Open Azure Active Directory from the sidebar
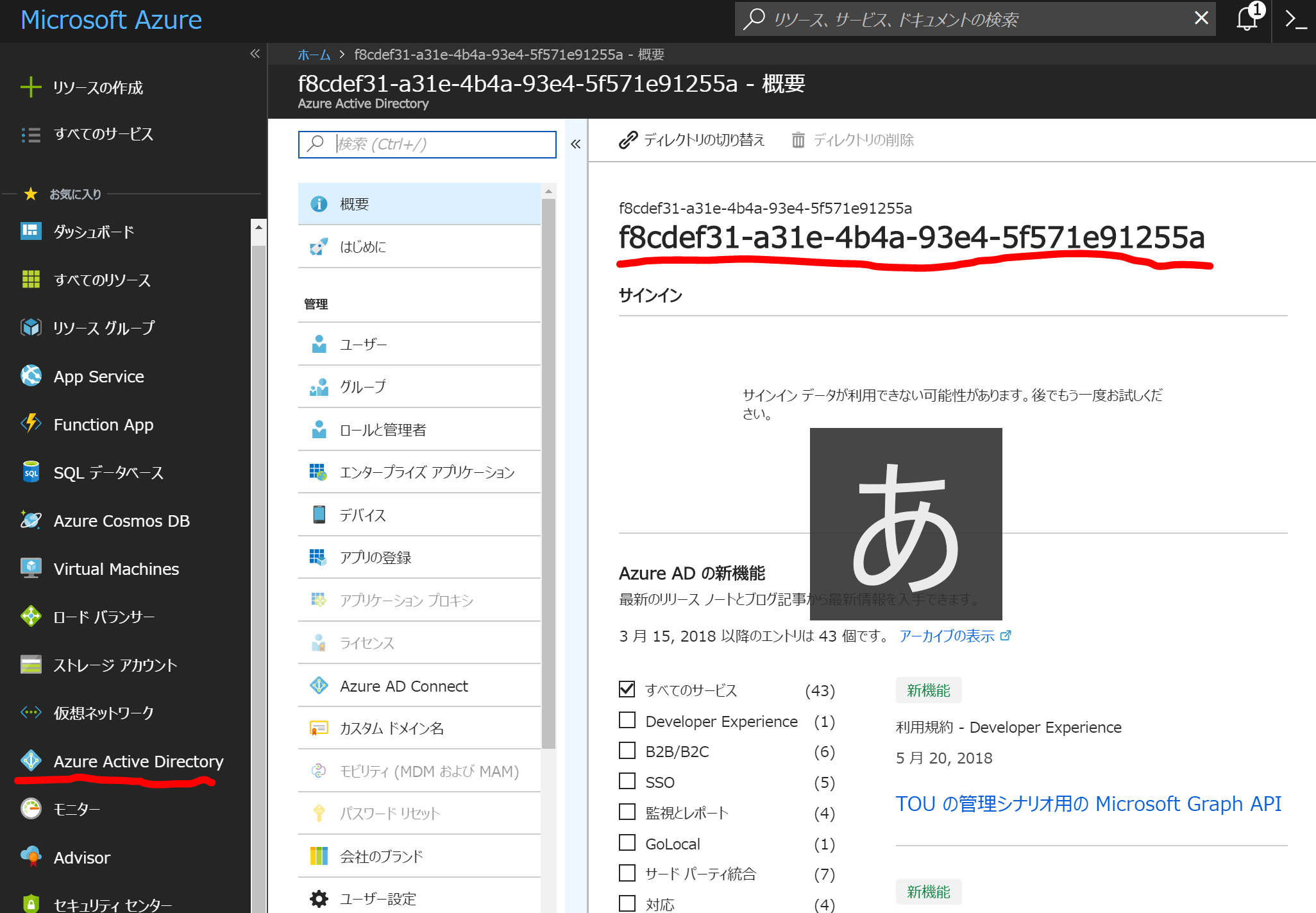The image size is (1316, 913). pos(137,761)
